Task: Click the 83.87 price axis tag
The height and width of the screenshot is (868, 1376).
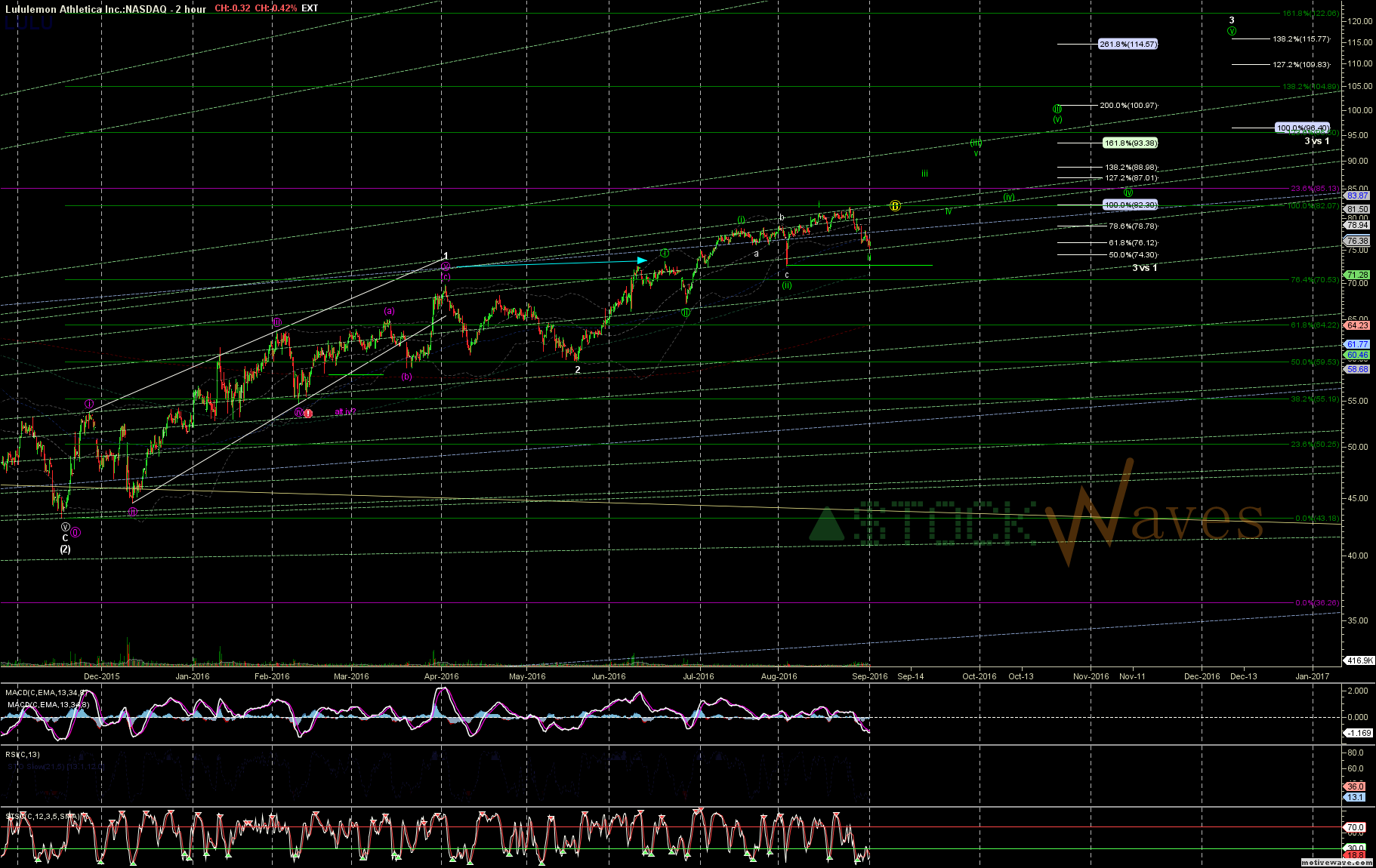Action: 1357,195
